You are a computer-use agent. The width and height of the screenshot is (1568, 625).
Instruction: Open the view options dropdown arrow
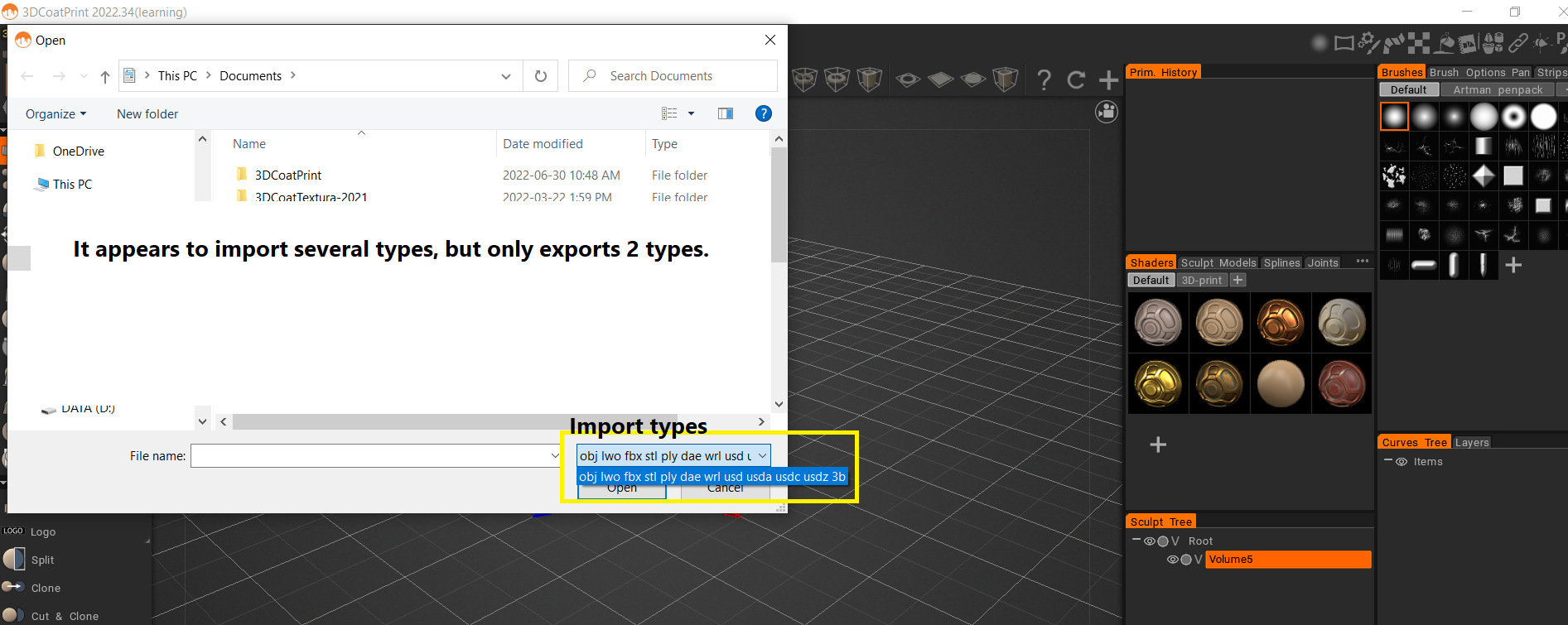(x=692, y=113)
